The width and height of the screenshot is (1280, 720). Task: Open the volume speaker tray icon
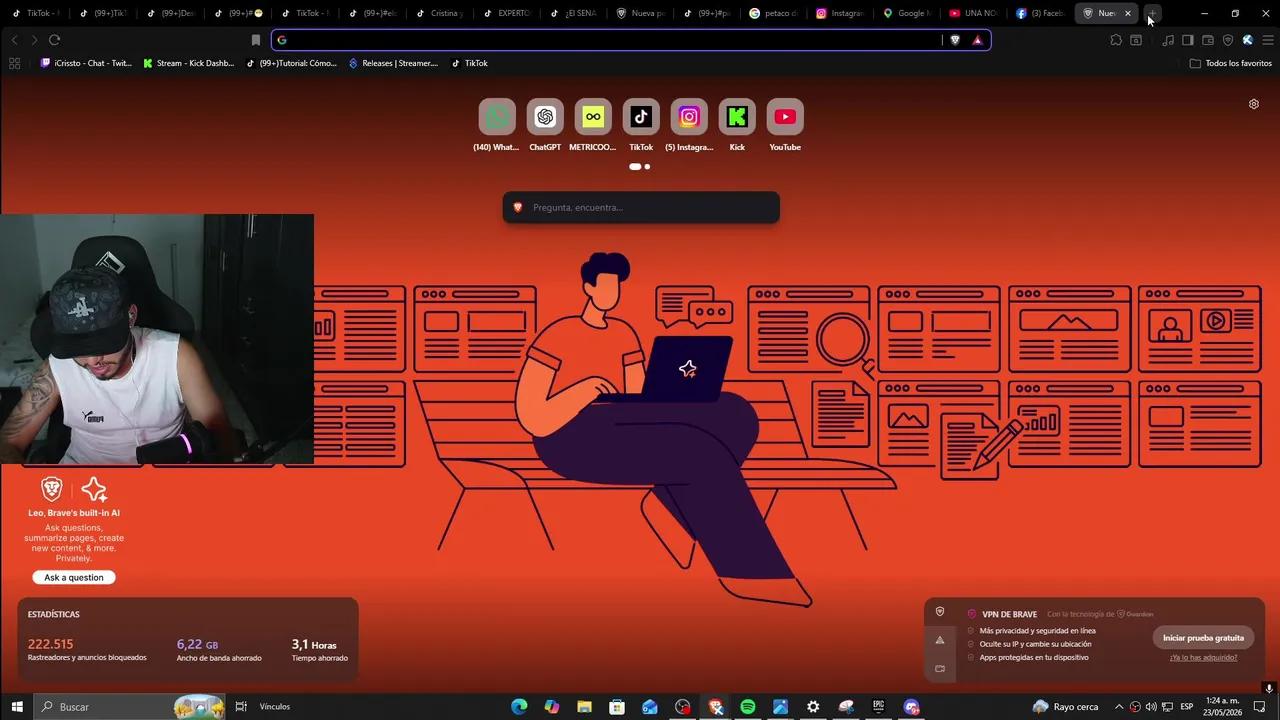1151,707
